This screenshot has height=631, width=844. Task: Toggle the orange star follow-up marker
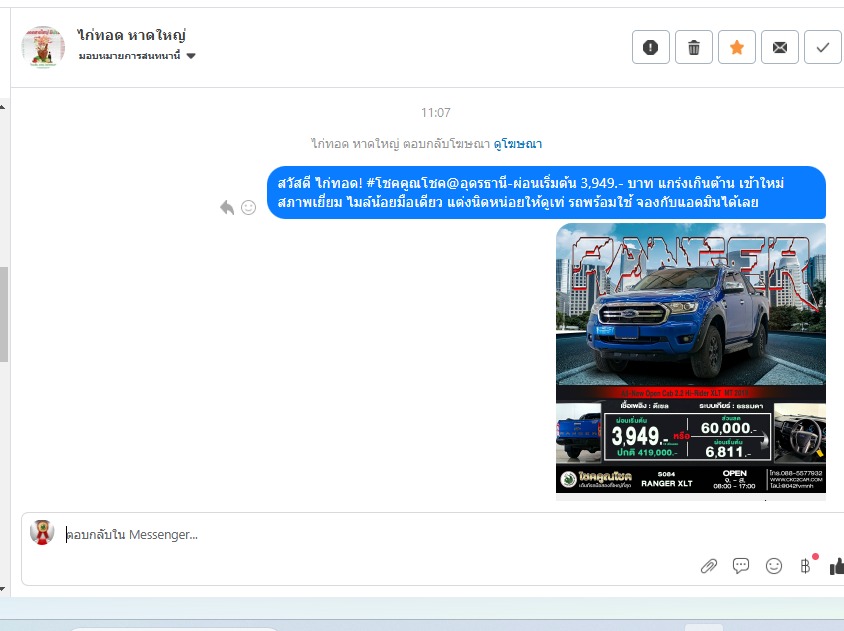coord(737,47)
